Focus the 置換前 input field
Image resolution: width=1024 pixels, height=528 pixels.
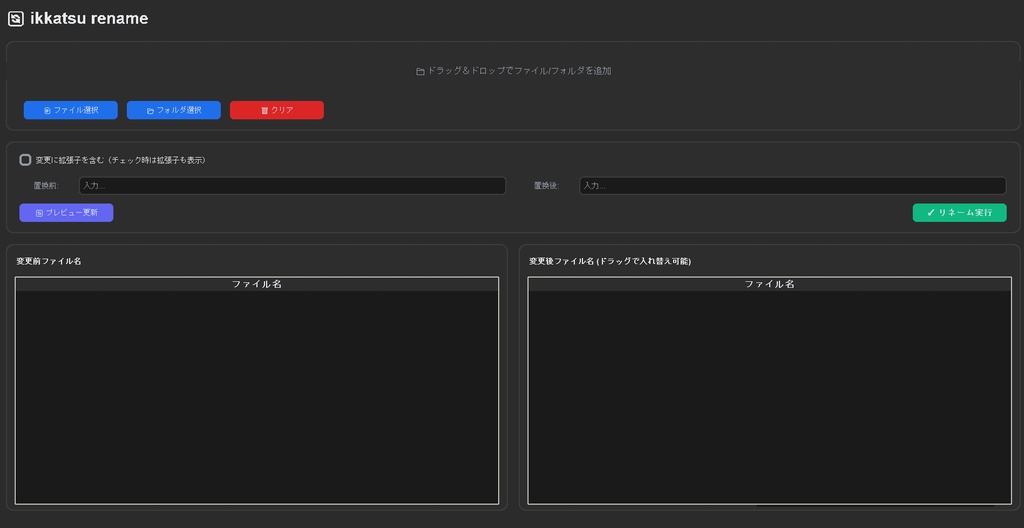click(293, 186)
